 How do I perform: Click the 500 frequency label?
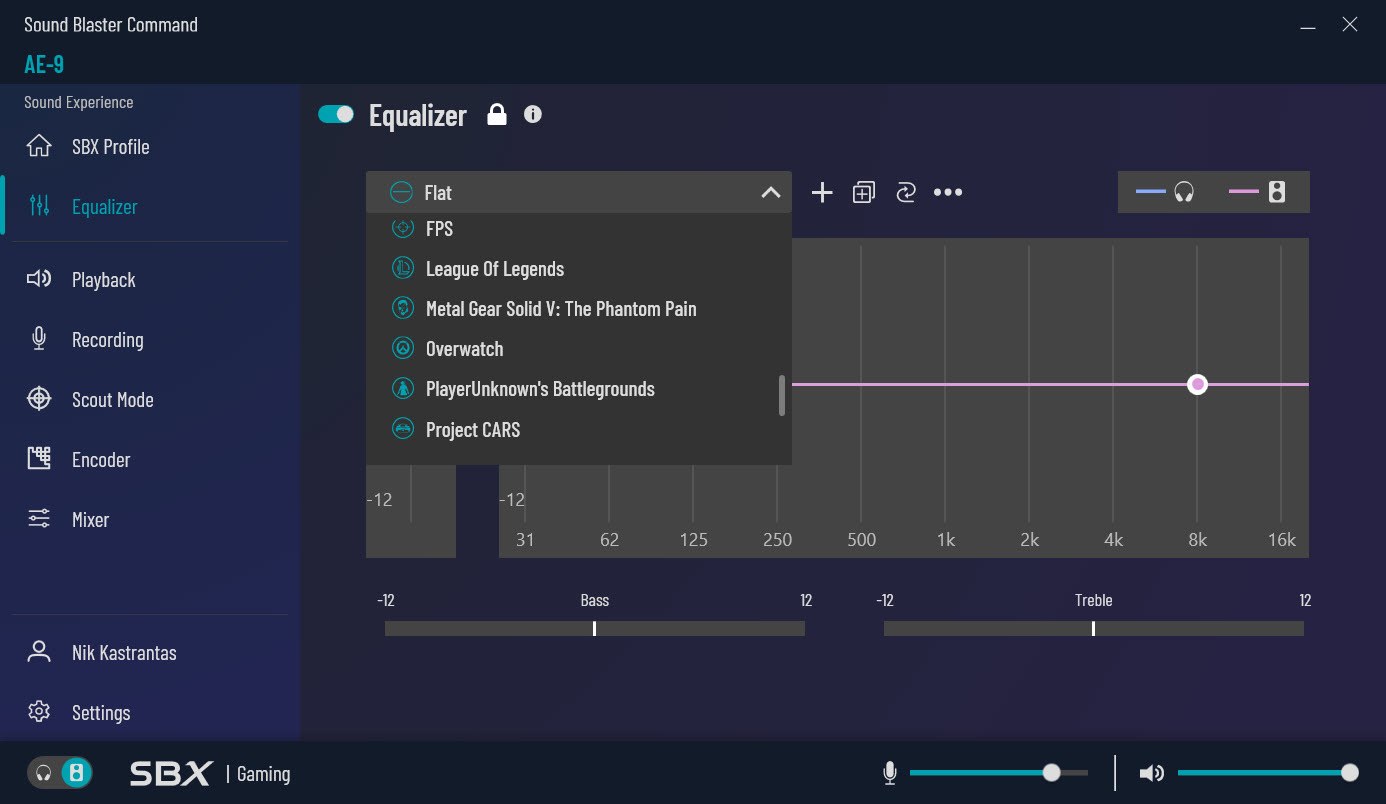pyautogui.click(x=861, y=540)
